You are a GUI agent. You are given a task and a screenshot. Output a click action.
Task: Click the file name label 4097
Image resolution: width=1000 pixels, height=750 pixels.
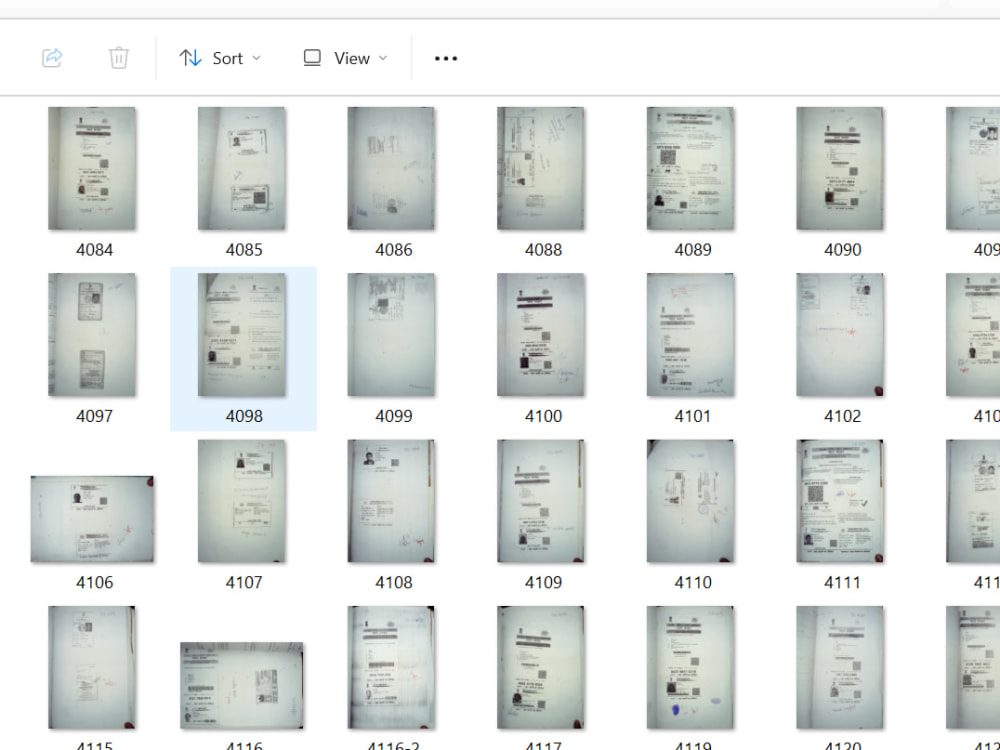tap(94, 416)
